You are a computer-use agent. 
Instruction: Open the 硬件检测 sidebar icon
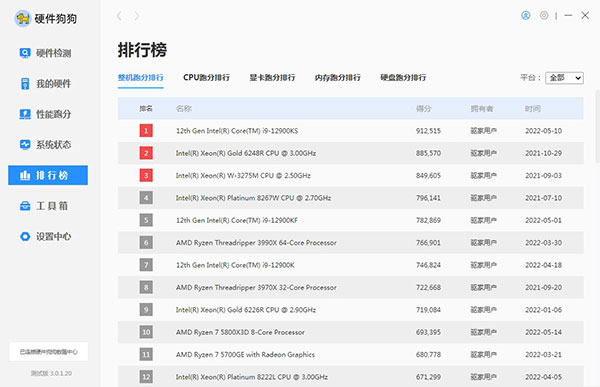(25, 53)
